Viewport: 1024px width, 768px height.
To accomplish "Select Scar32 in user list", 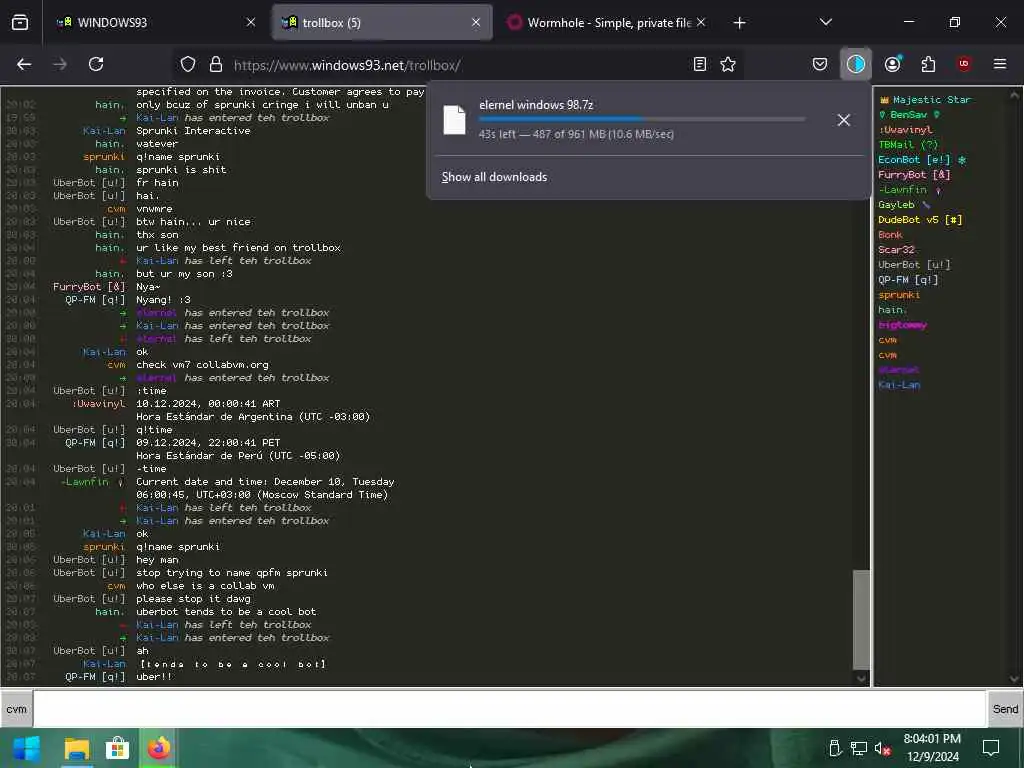I will coord(896,250).
